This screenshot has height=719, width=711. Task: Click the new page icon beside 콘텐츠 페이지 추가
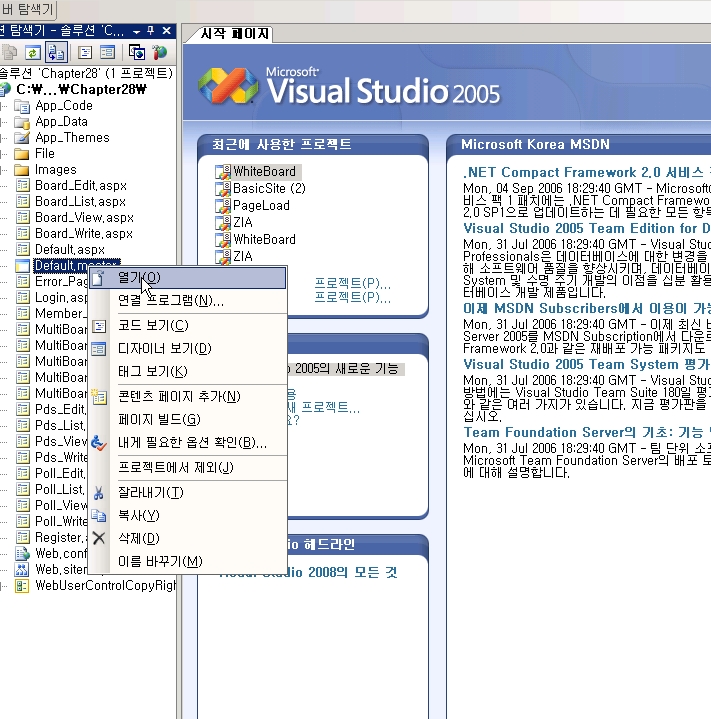click(x=99, y=396)
